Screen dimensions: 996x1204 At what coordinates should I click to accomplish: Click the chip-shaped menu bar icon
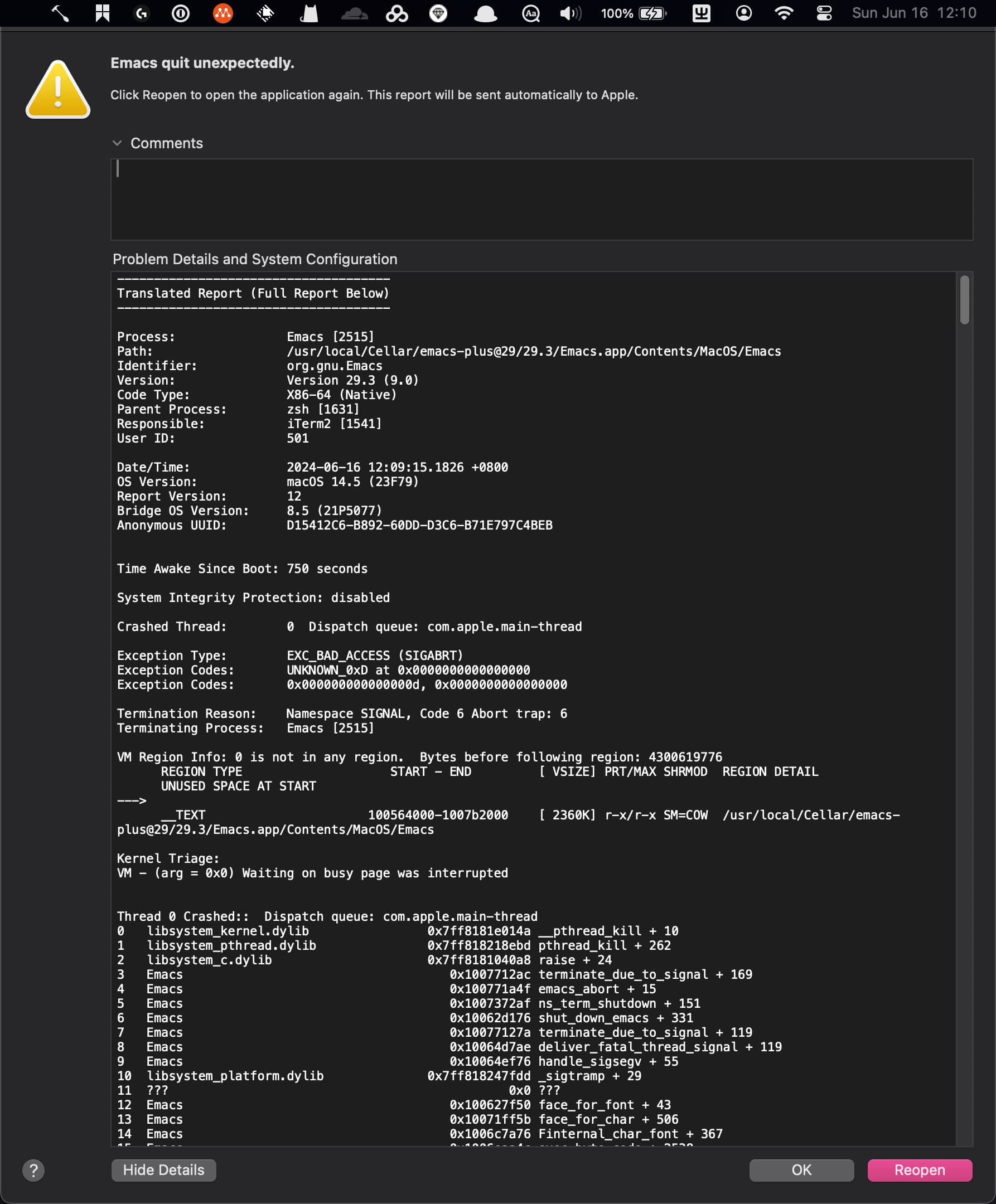pyautogui.click(x=265, y=13)
